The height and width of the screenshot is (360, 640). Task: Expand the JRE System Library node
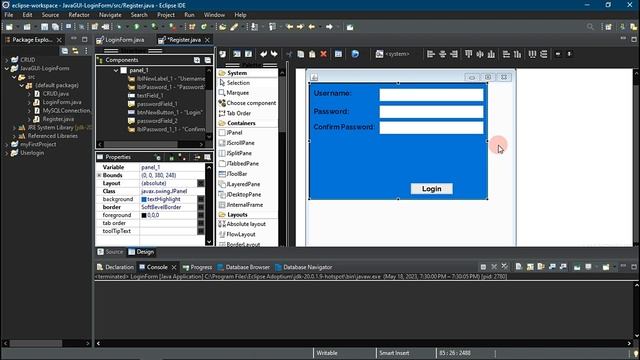(x=14, y=128)
